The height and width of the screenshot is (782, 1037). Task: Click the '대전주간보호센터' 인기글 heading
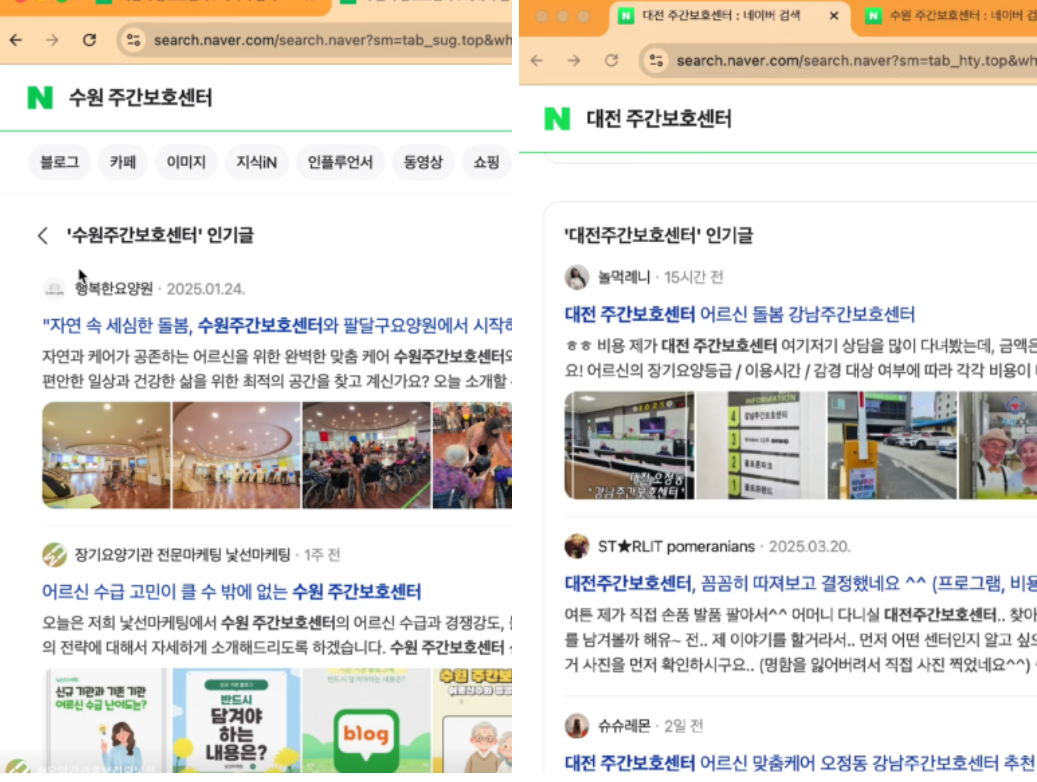pos(658,236)
